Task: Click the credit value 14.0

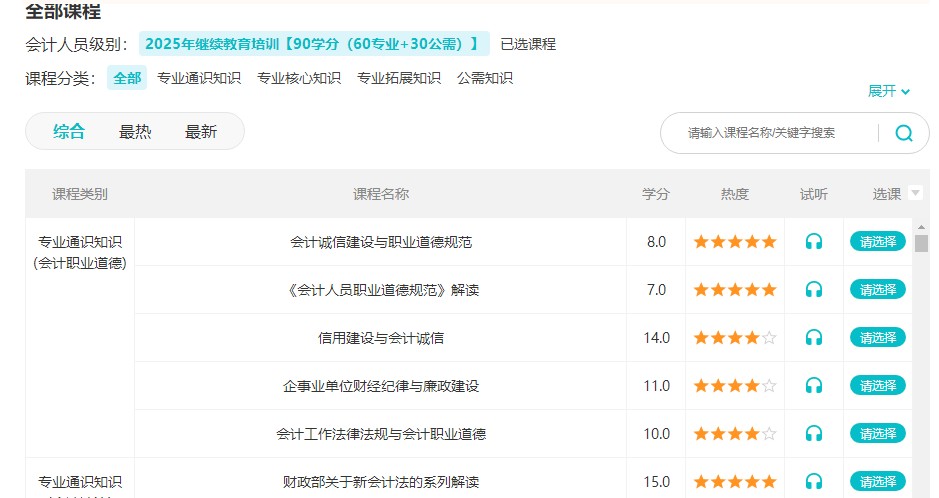Action: 656,338
